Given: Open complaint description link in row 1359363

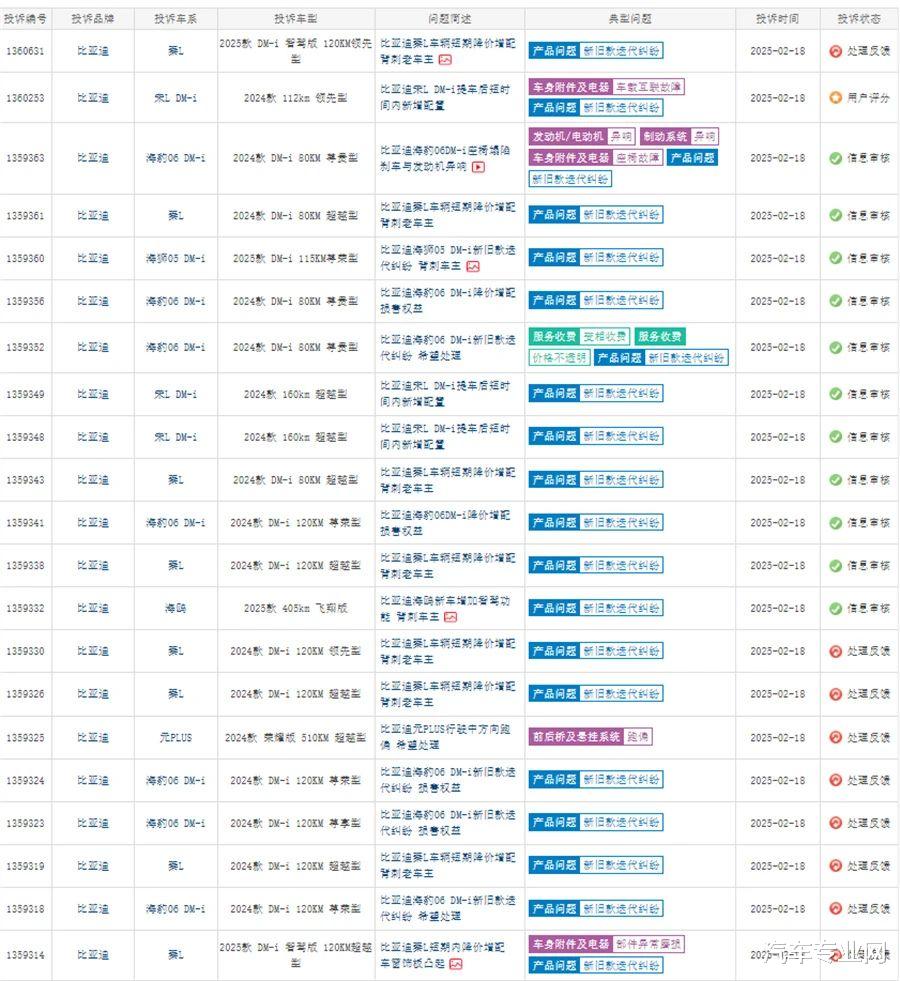Looking at the screenshot, I should point(445,158).
